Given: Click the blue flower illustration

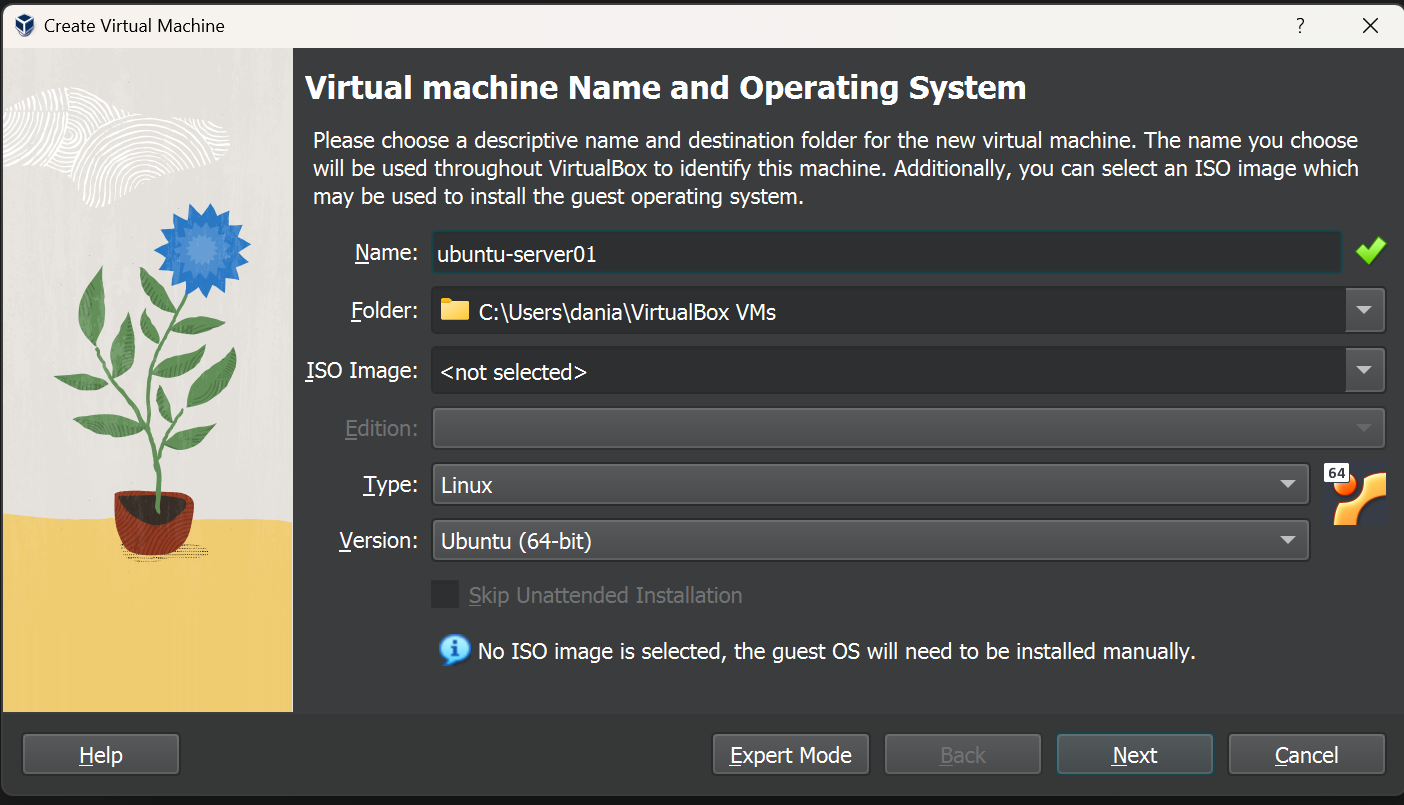Looking at the screenshot, I should (x=202, y=249).
